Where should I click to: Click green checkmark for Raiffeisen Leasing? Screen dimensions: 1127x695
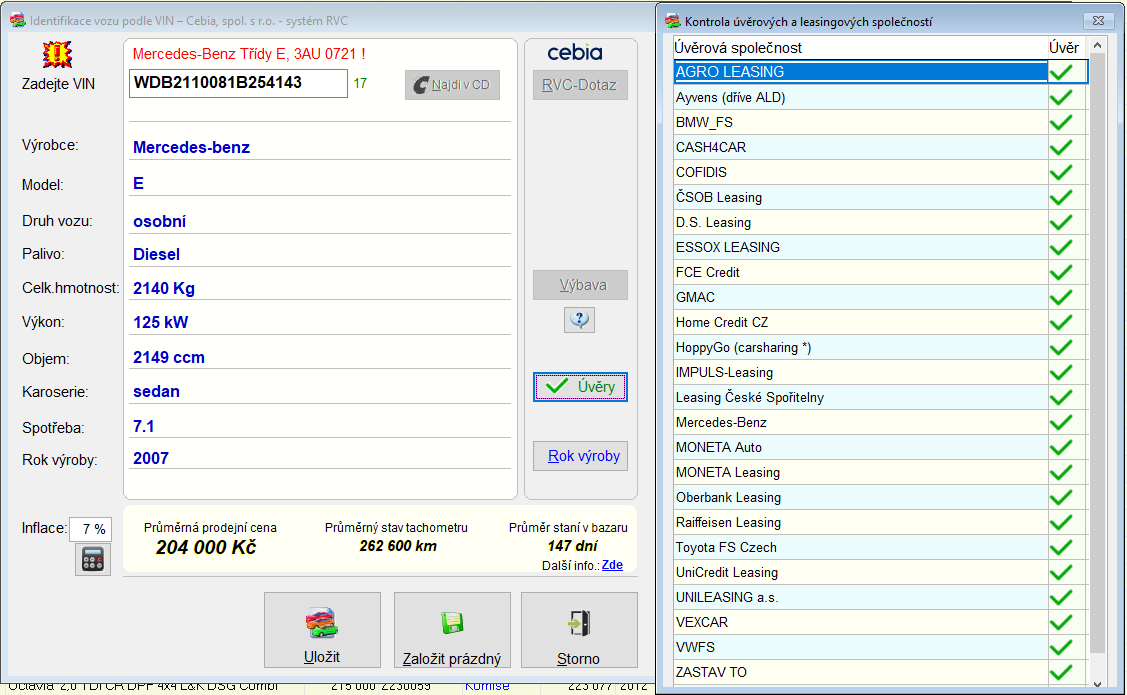pos(1061,523)
